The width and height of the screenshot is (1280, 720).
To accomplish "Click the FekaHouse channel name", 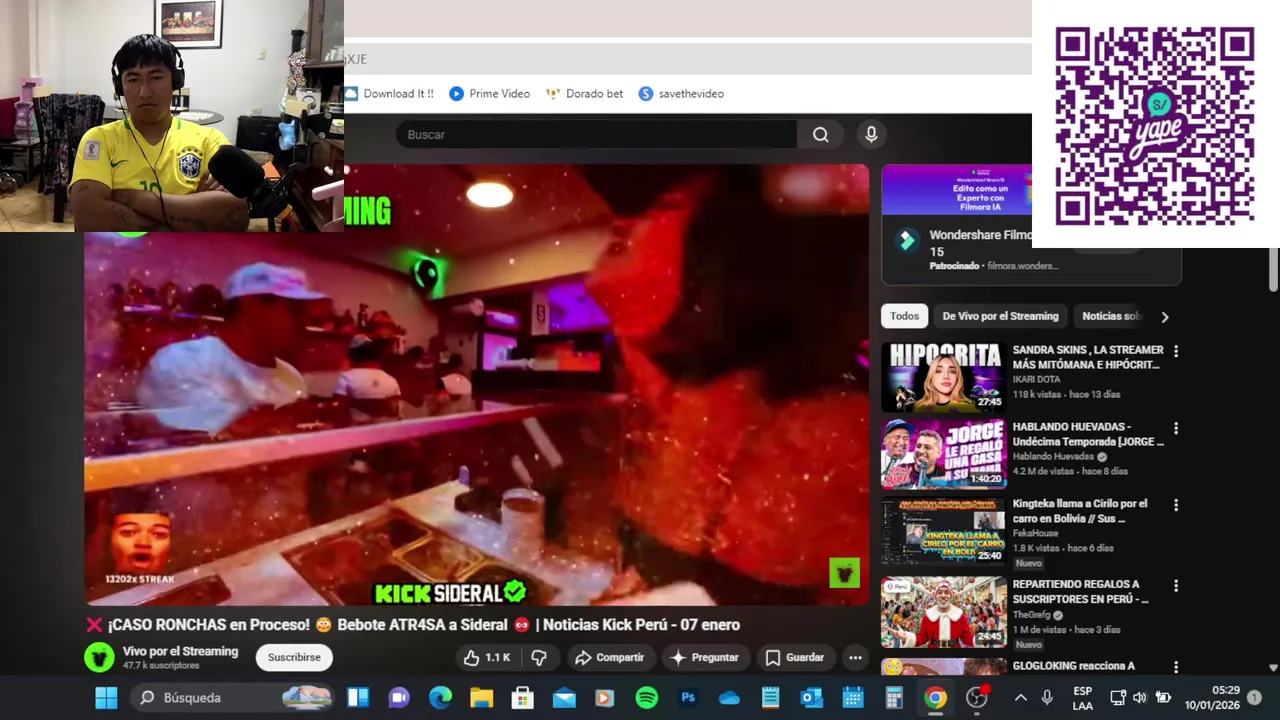I will pos(1035,534).
